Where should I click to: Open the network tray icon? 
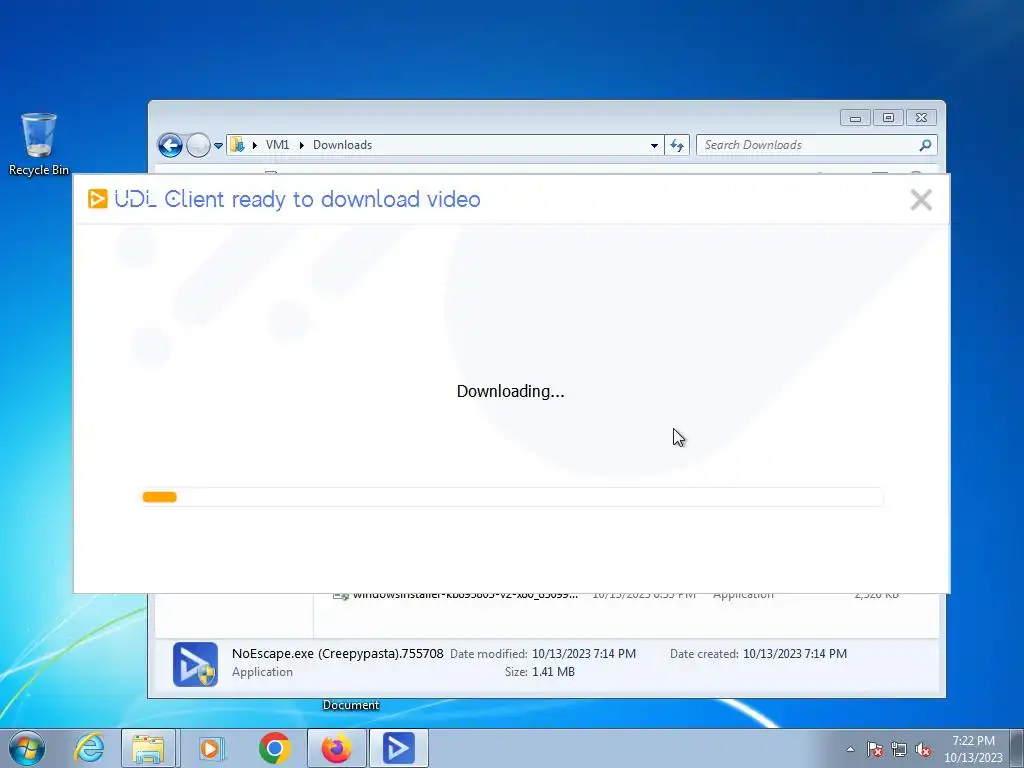tap(899, 749)
